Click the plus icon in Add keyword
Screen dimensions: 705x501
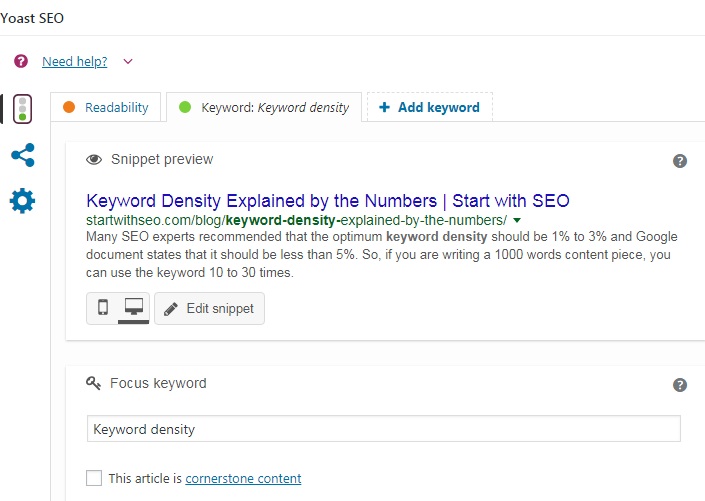coord(384,107)
